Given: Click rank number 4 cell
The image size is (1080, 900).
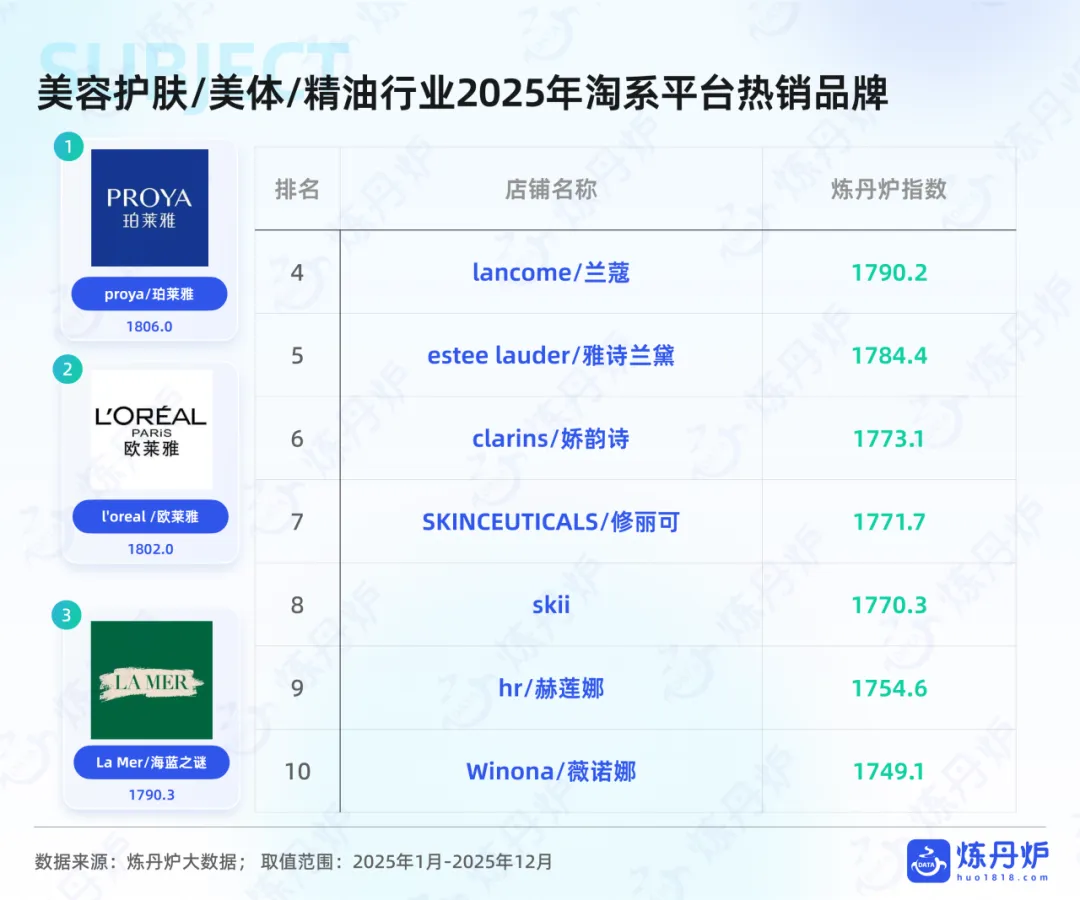Looking at the screenshot, I should pyautogui.click(x=297, y=273).
